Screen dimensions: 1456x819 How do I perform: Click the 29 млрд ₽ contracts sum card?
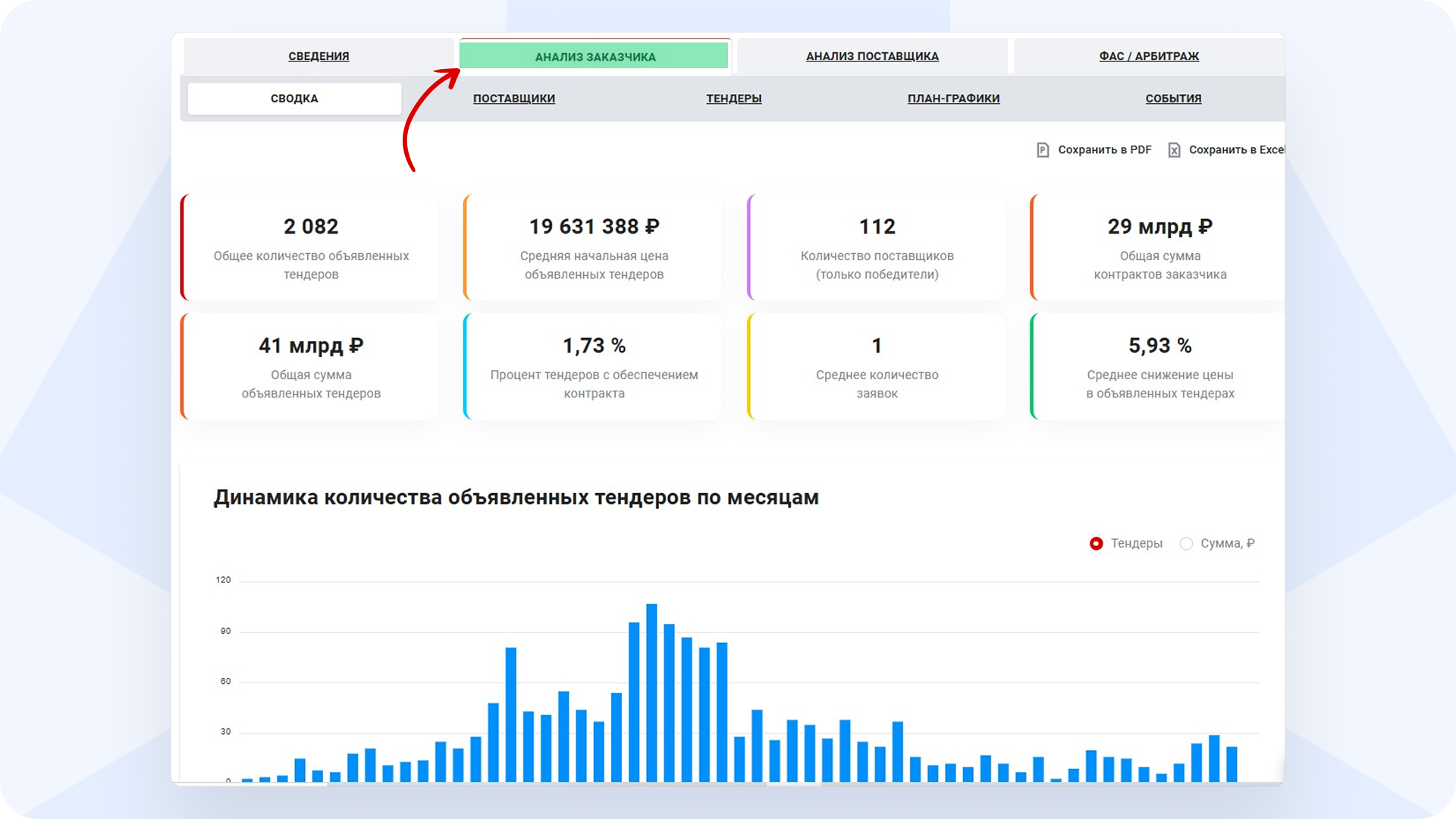1158,247
